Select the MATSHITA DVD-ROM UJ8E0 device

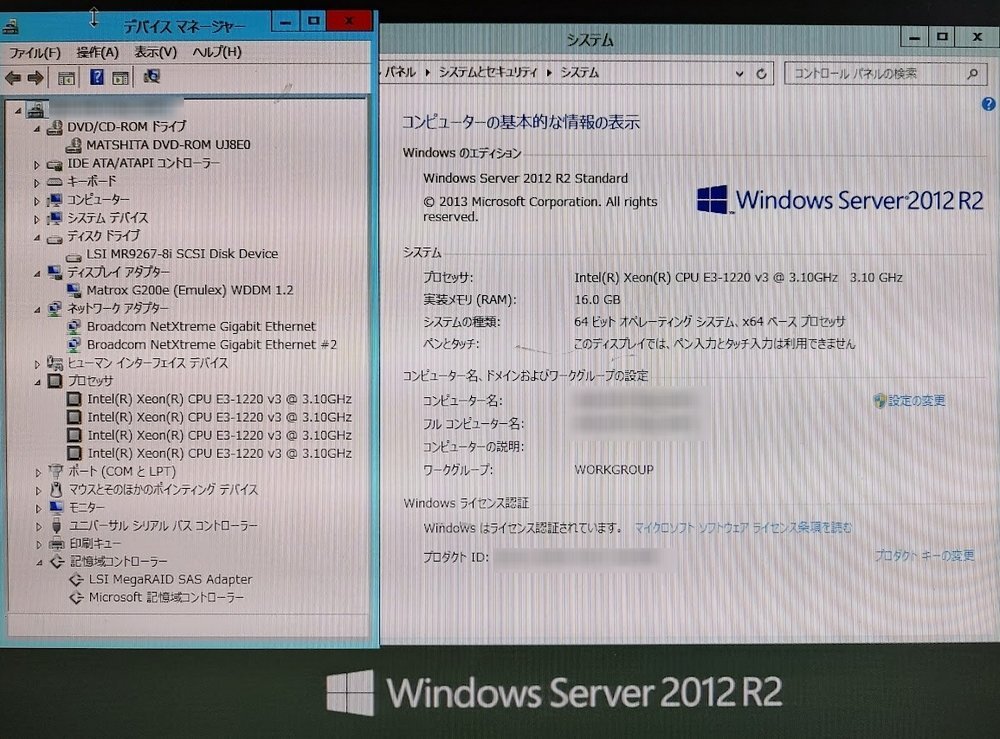tap(168, 145)
